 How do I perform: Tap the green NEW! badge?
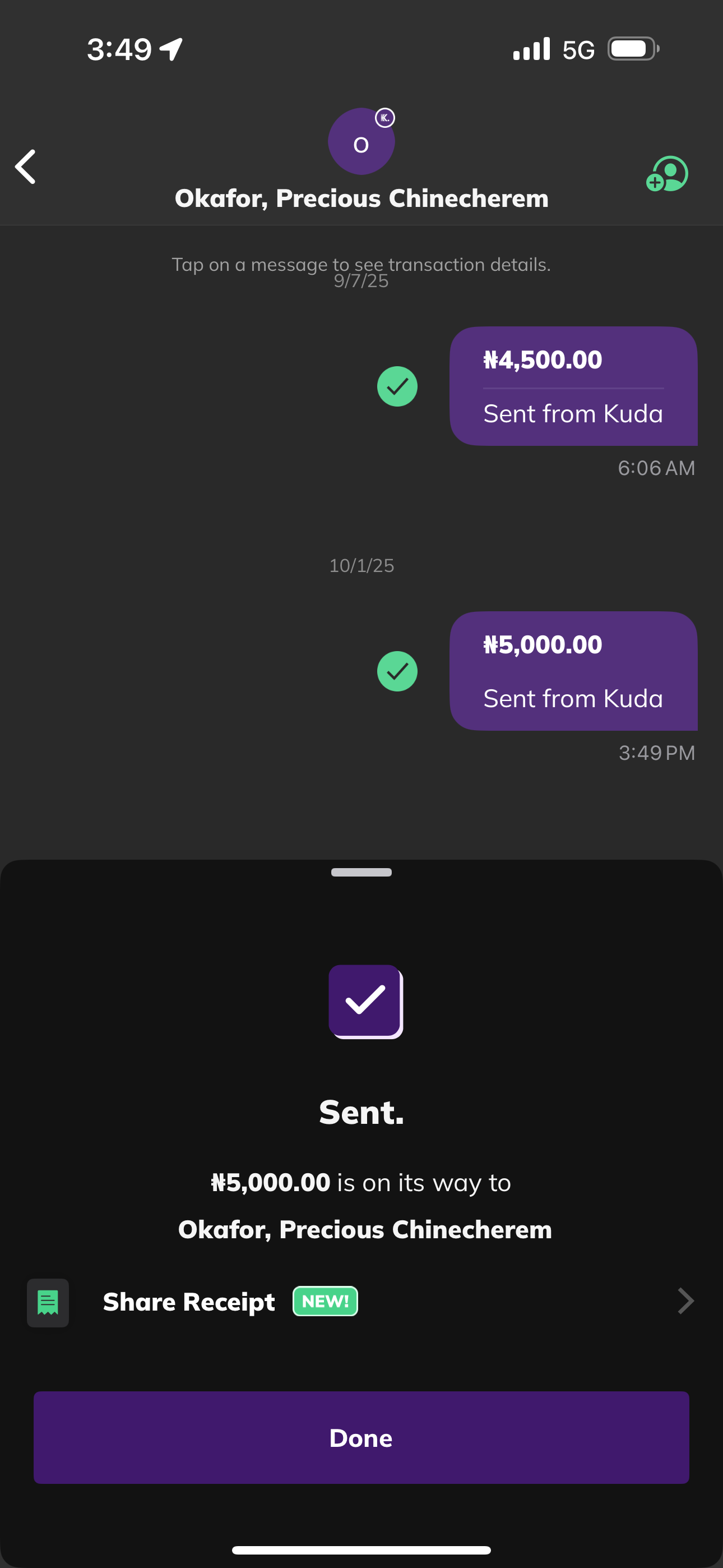pos(325,1302)
